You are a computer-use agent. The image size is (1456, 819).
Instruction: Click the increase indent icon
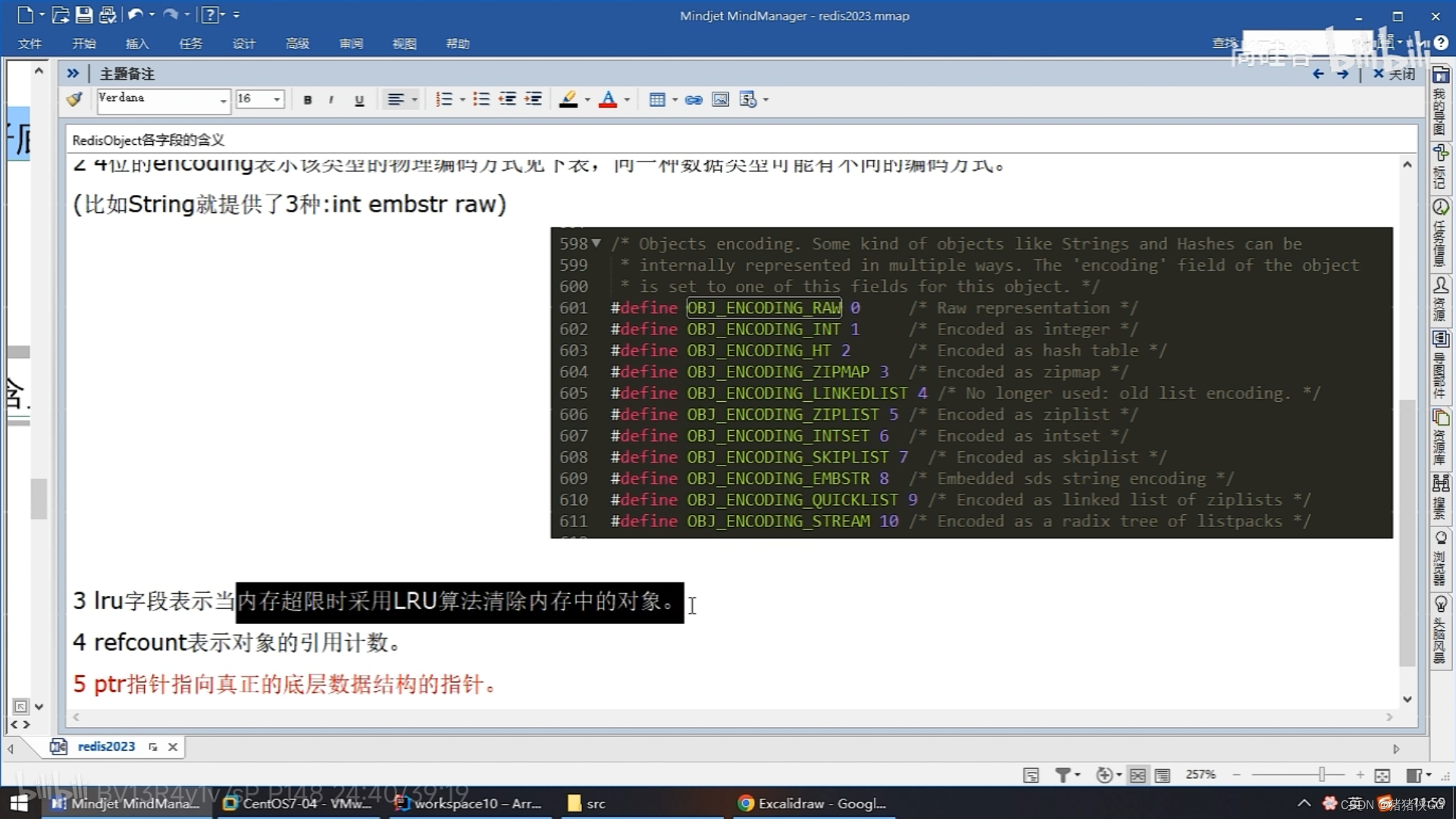pyautogui.click(x=533, y=99)
